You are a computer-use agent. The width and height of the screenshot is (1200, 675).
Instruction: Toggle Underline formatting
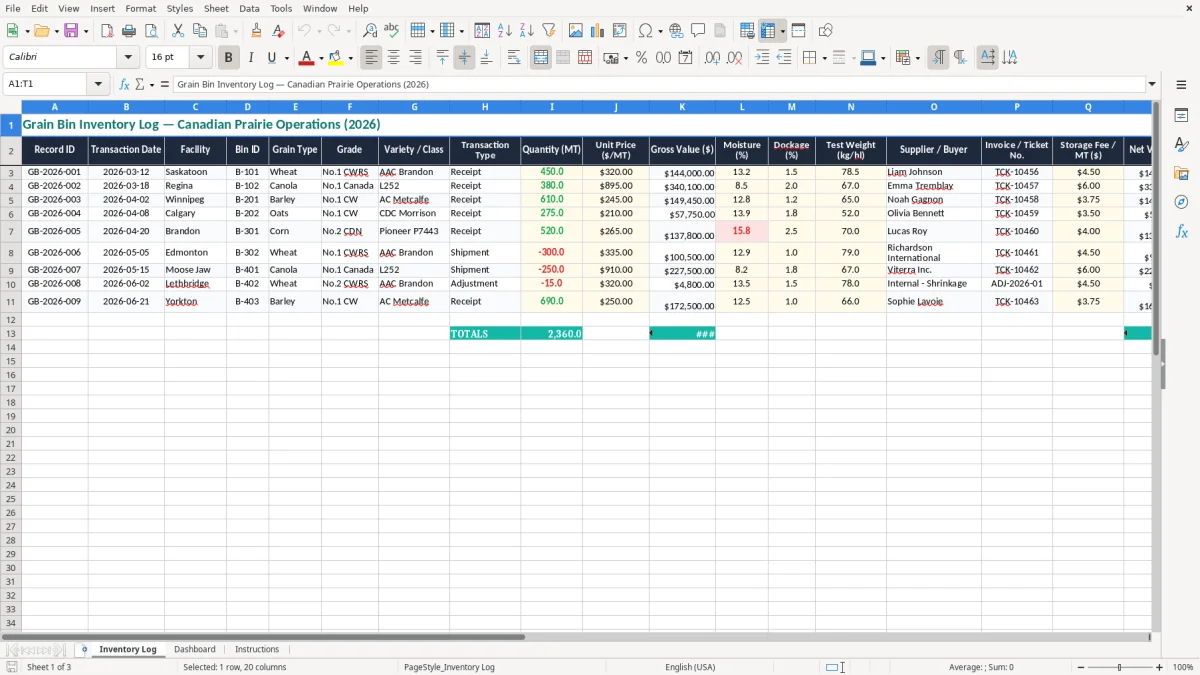click(x=271, y=58)
